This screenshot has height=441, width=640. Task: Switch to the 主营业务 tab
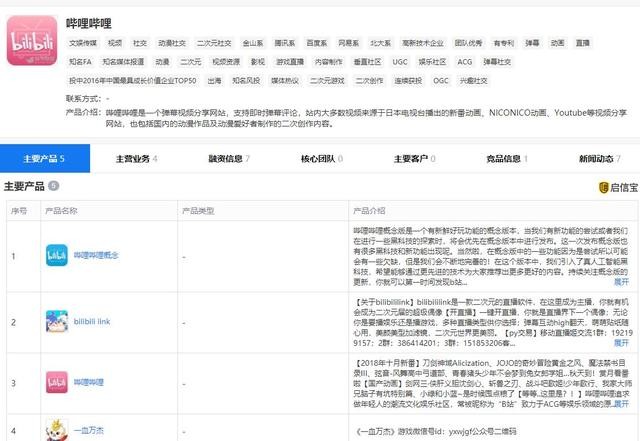[135, 158]
